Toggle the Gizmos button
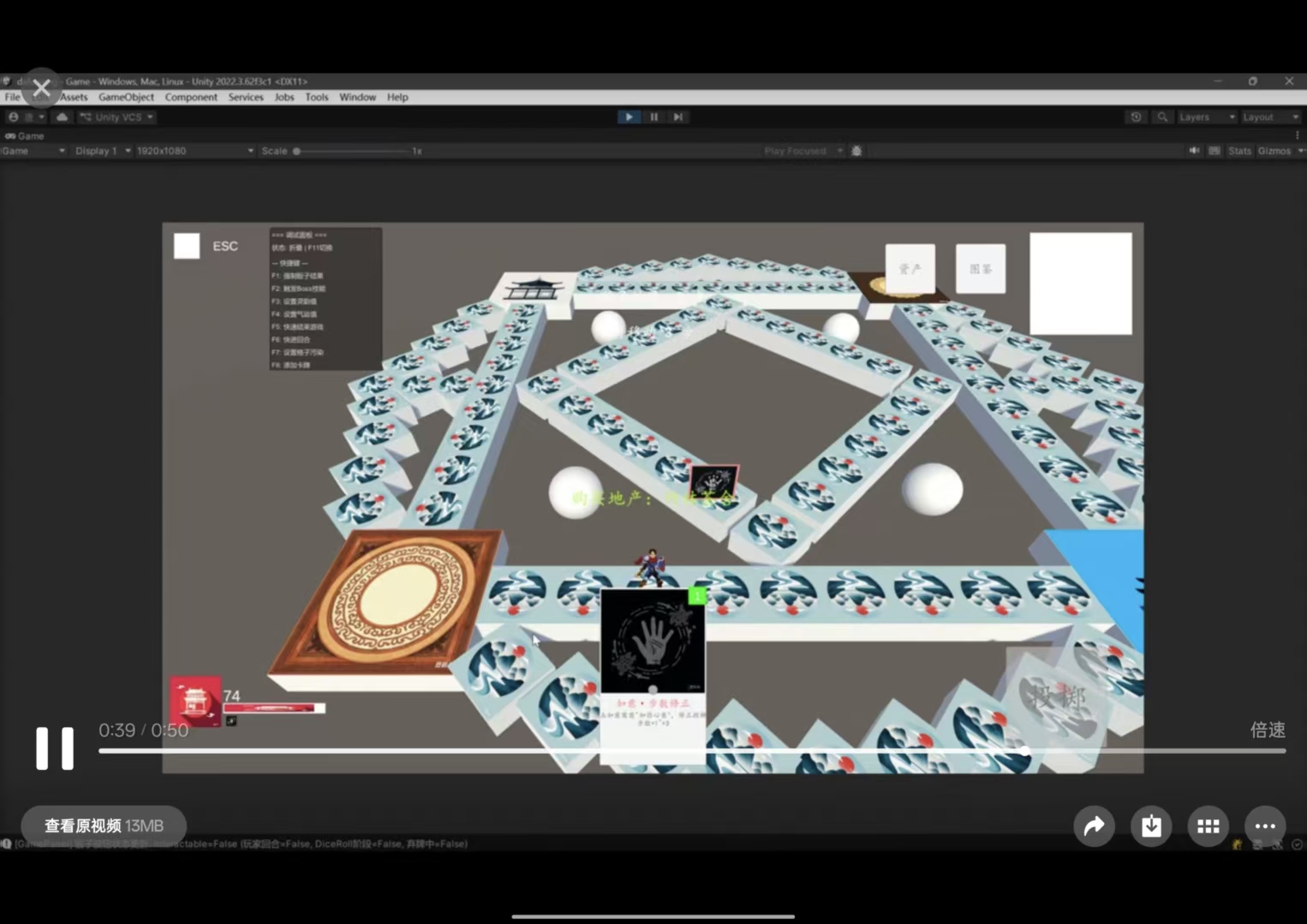The height and width of the screenshot is (924, 1307). [x=1274, y=152]
